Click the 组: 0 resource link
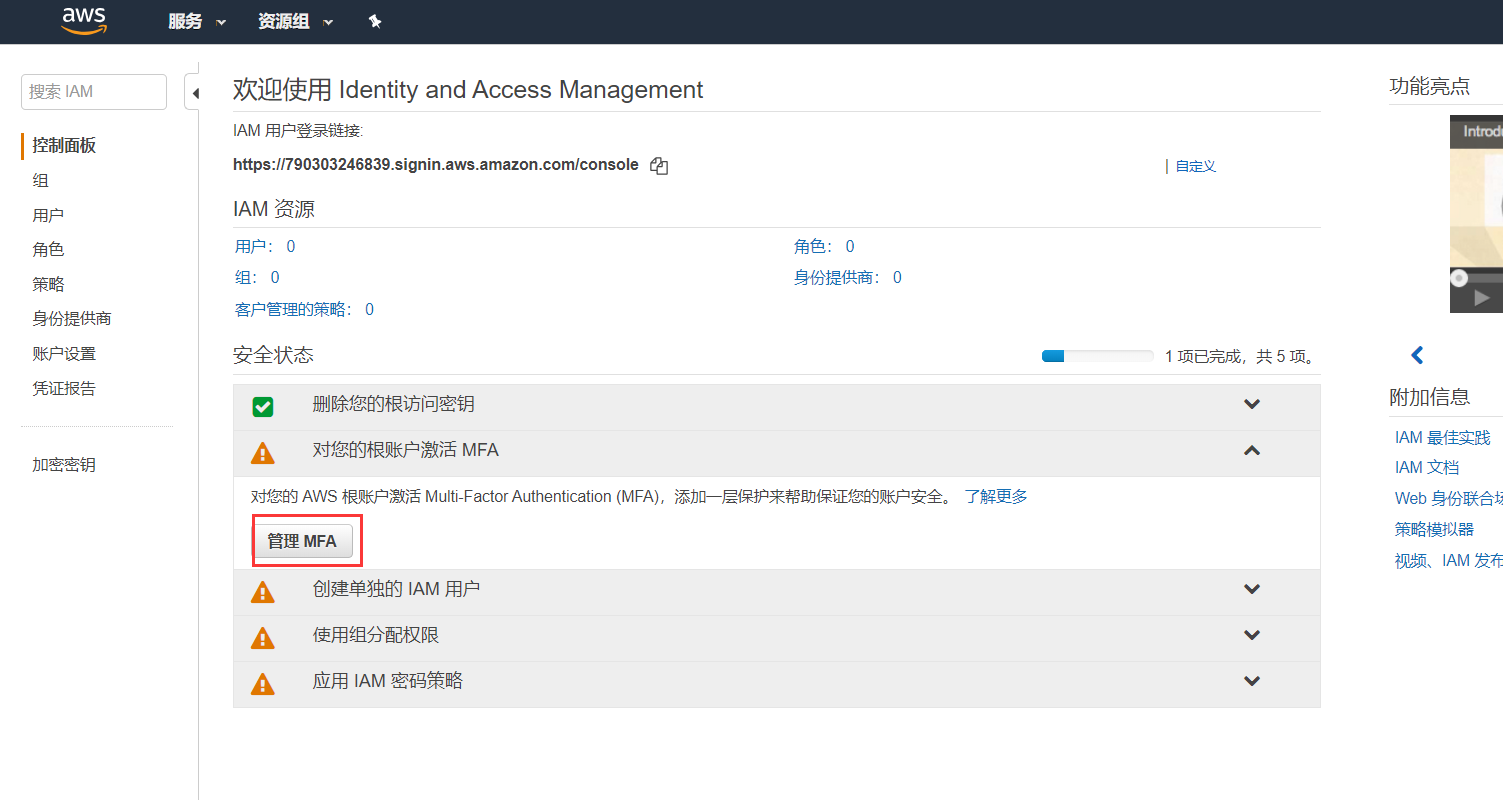 [257, 277]
